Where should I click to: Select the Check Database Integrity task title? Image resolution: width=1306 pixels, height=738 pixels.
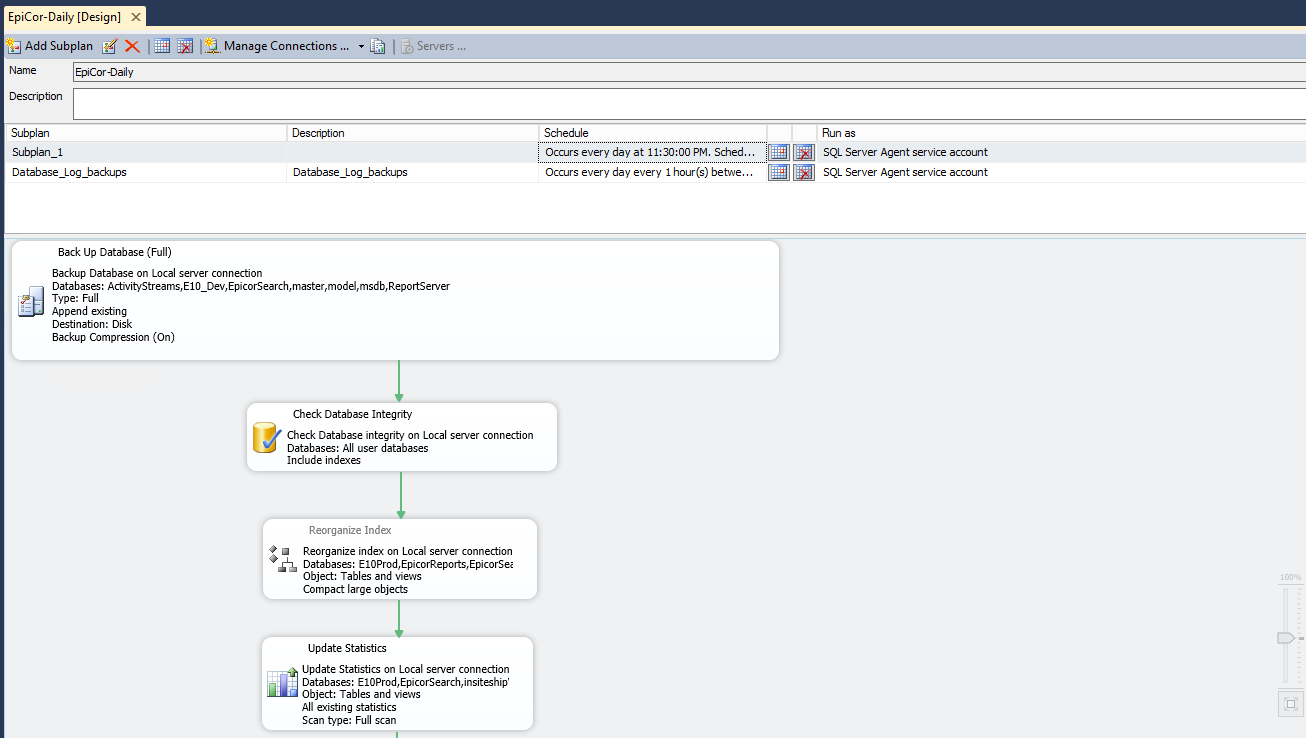pos(352,414)
